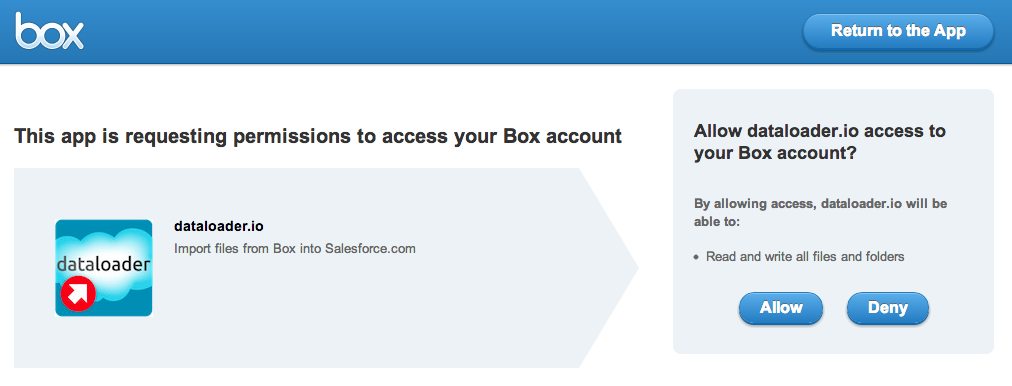
Task: Click the 'Import files from Box' description
Action: (x=294, y=248)
